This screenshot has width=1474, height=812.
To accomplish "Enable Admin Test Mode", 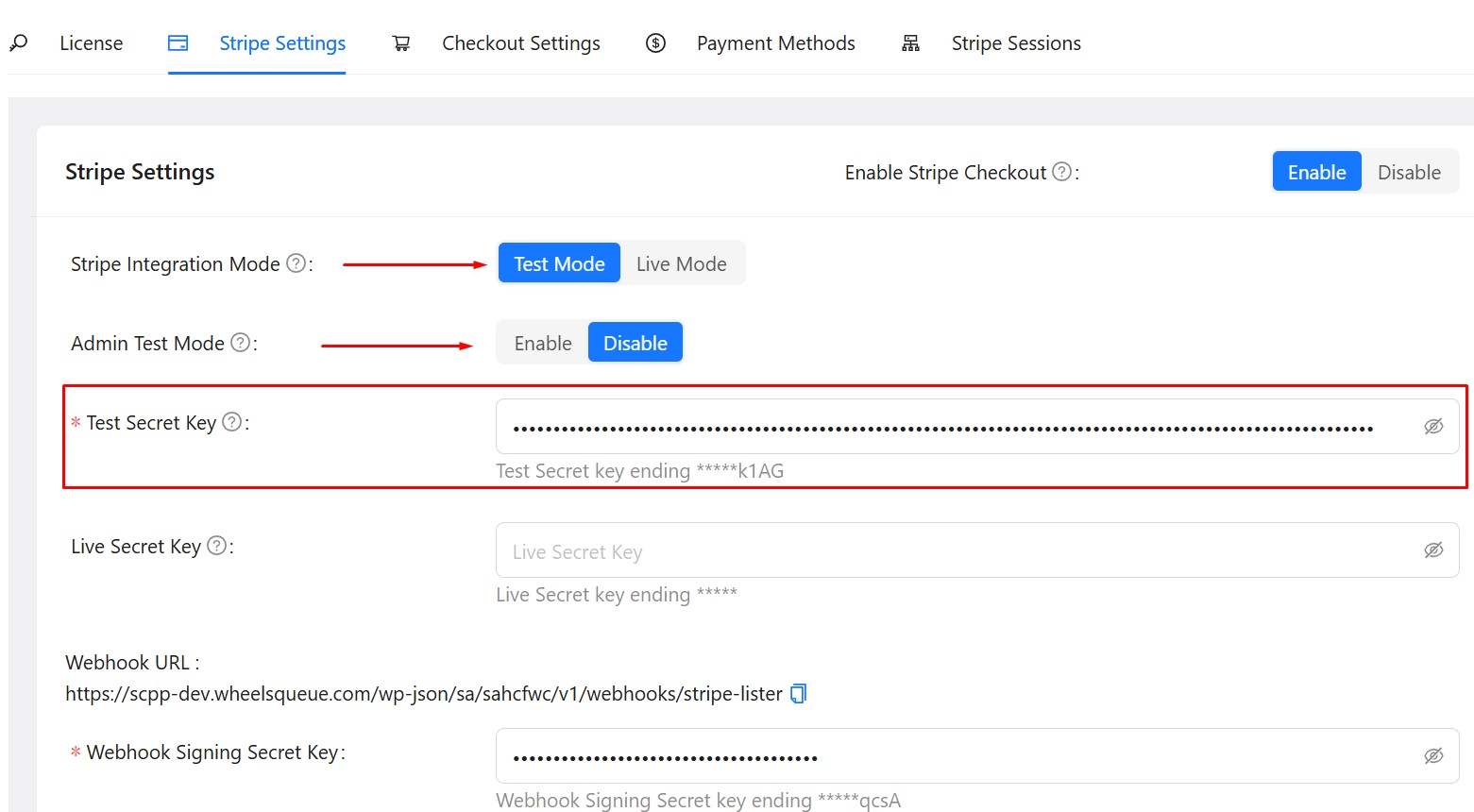I will 543,344.
